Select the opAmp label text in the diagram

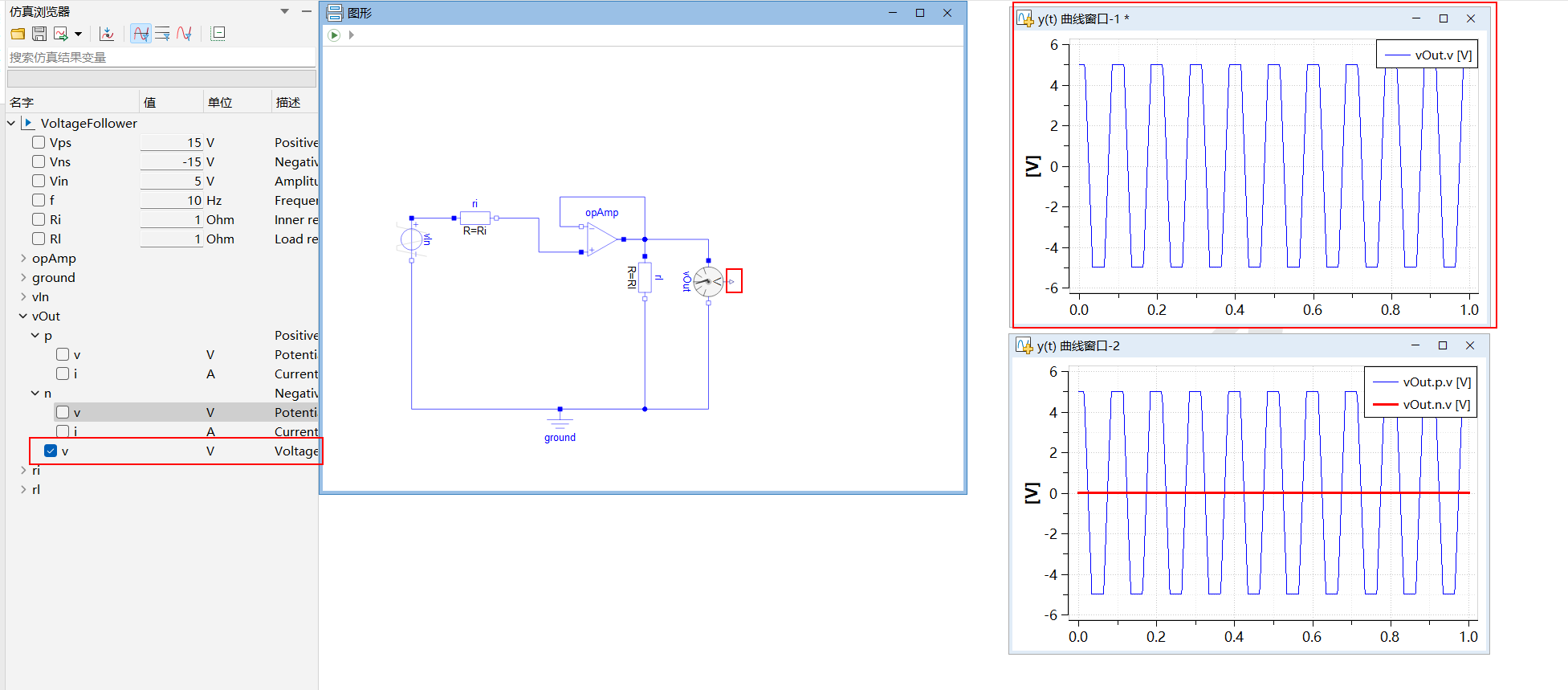602,212
